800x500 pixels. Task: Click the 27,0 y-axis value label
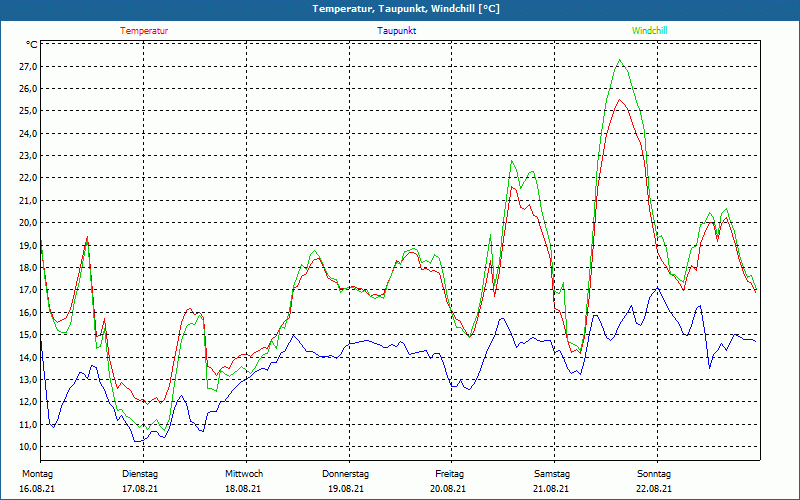[27, 66]
